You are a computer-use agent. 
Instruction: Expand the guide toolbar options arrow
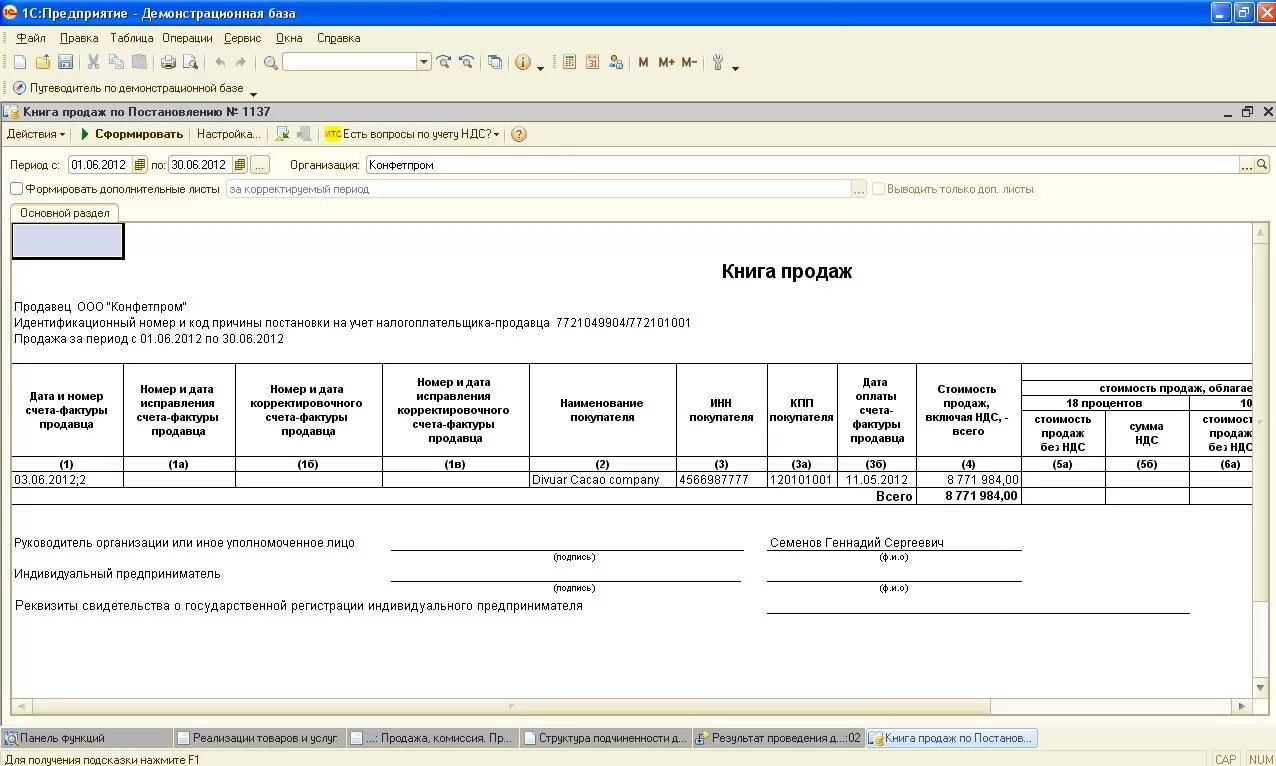click(253, 94)
